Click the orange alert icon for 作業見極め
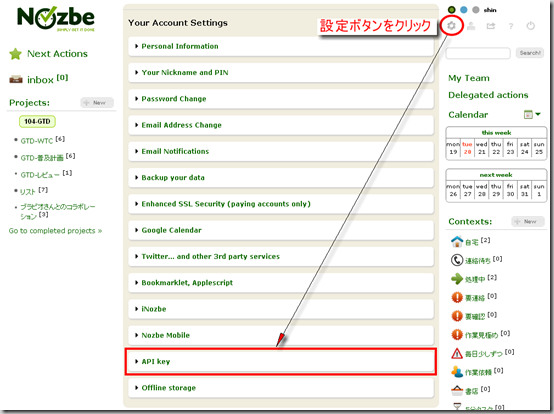 click(x=457, y=334)
